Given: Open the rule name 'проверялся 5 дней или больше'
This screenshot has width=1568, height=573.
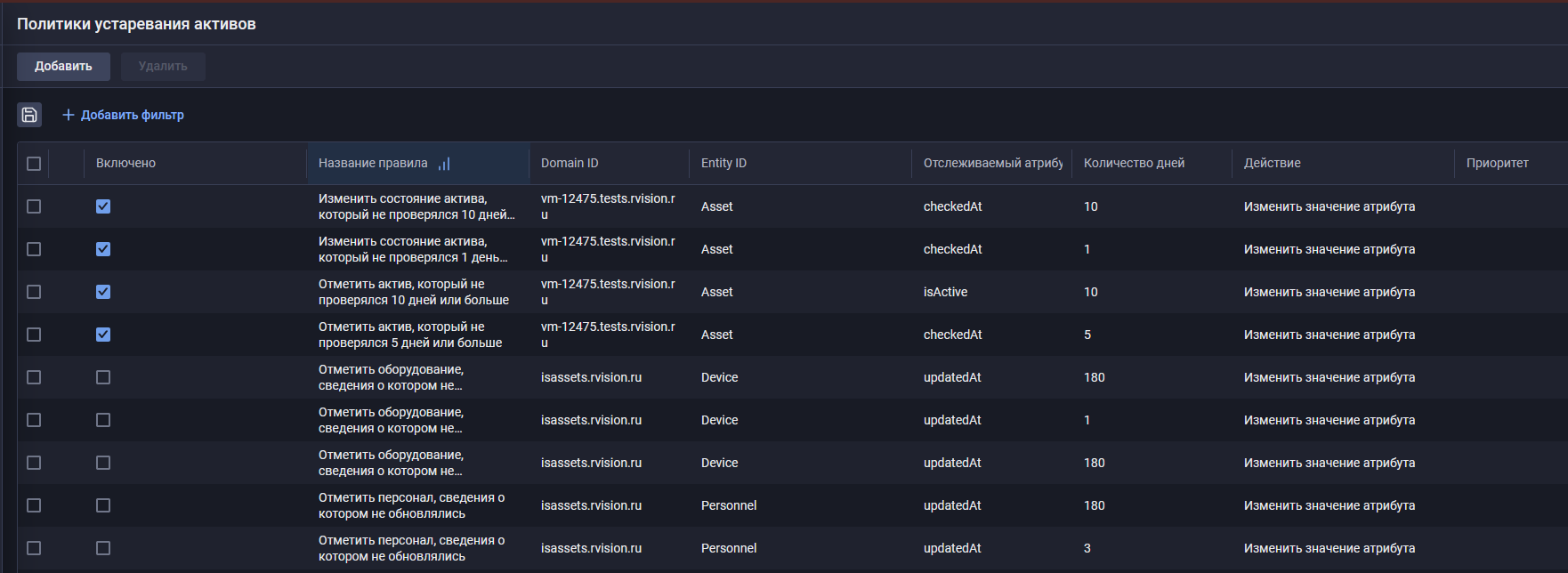Looking at the screenshot, I should point(410,335).
